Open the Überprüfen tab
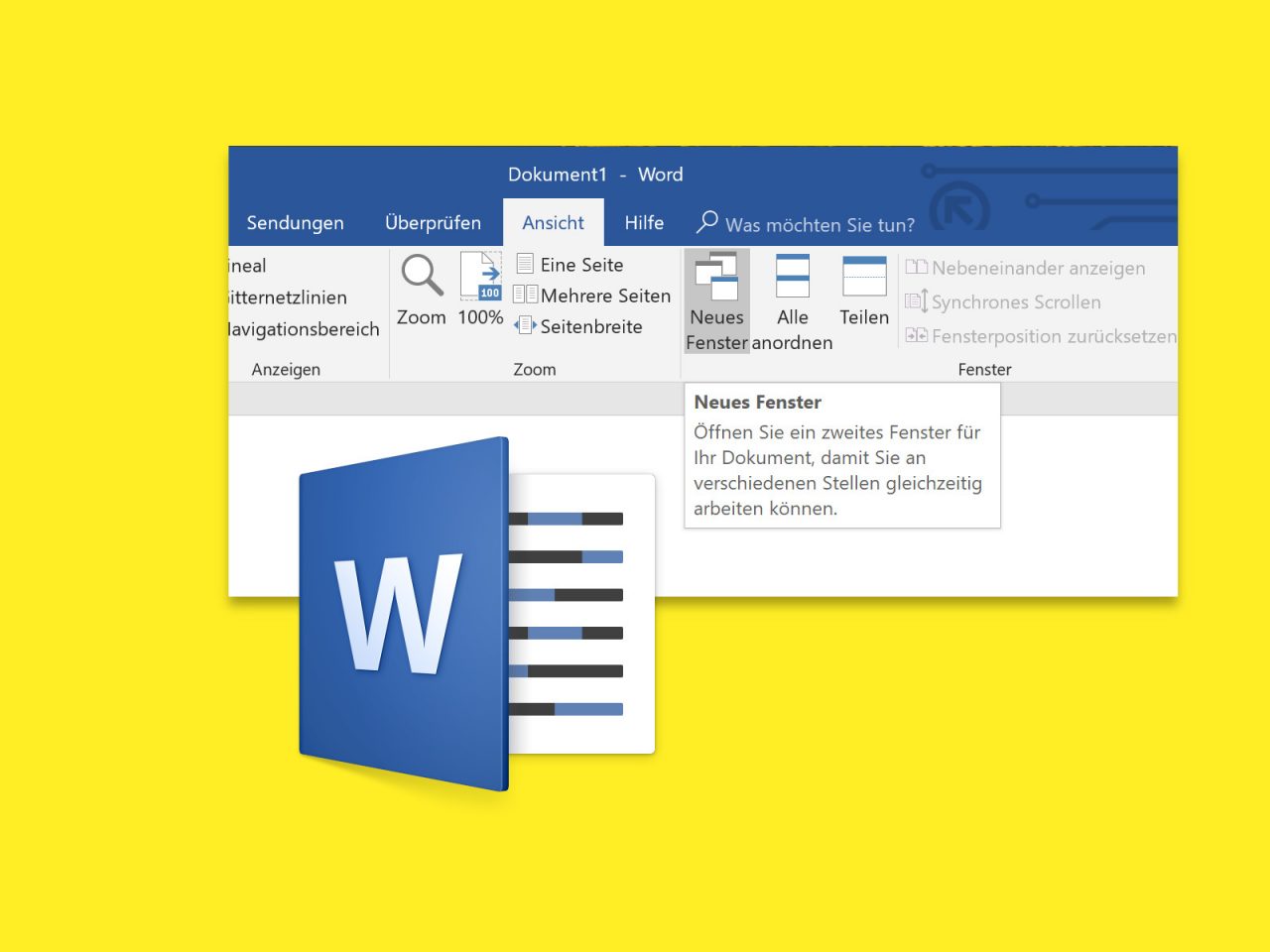Viewport: 1270px width, 952px height. coord(434,222)
